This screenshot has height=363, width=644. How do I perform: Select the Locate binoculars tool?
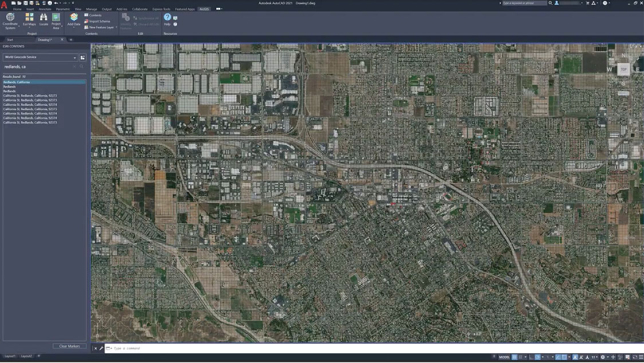(44, 19)
